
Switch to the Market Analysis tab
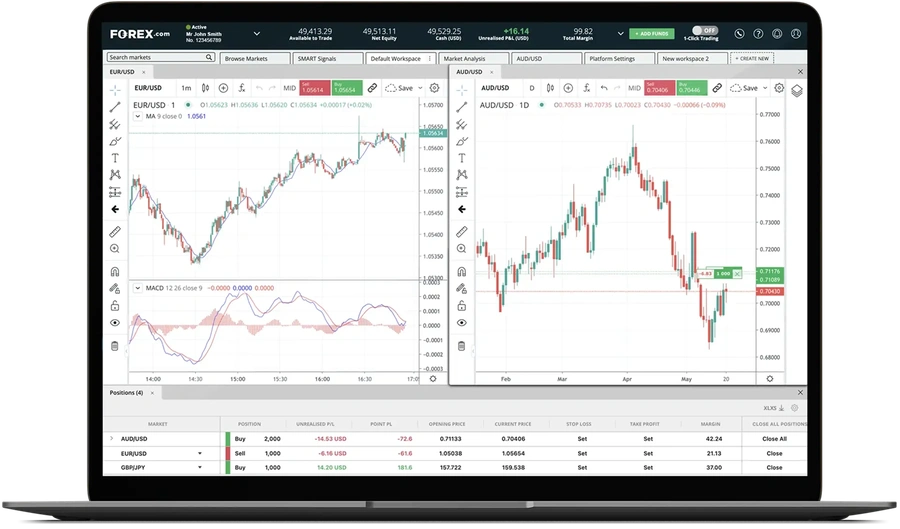[x=474, y=59]
